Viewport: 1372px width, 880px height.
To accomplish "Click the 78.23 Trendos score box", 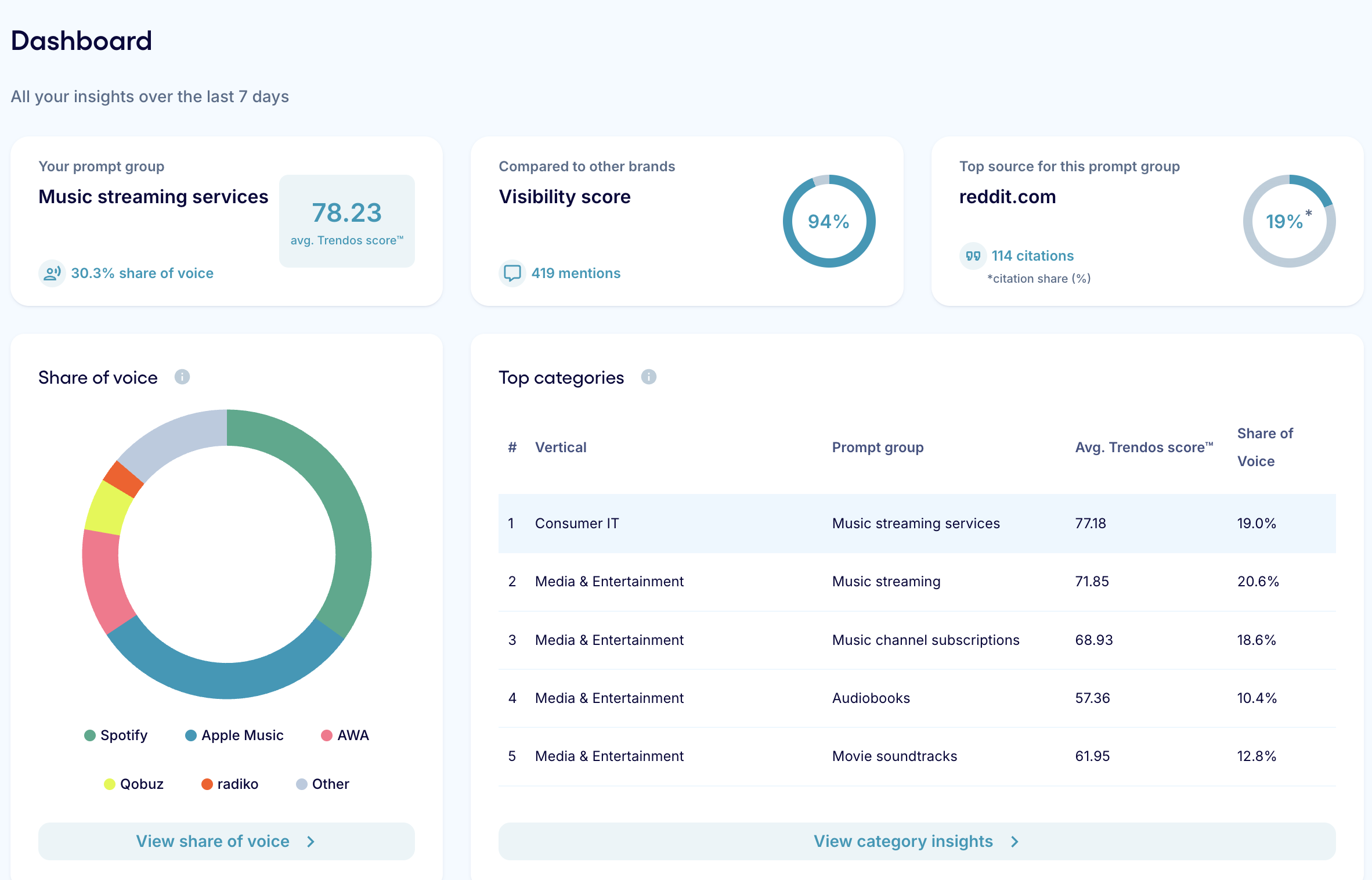I will point(346,221).
